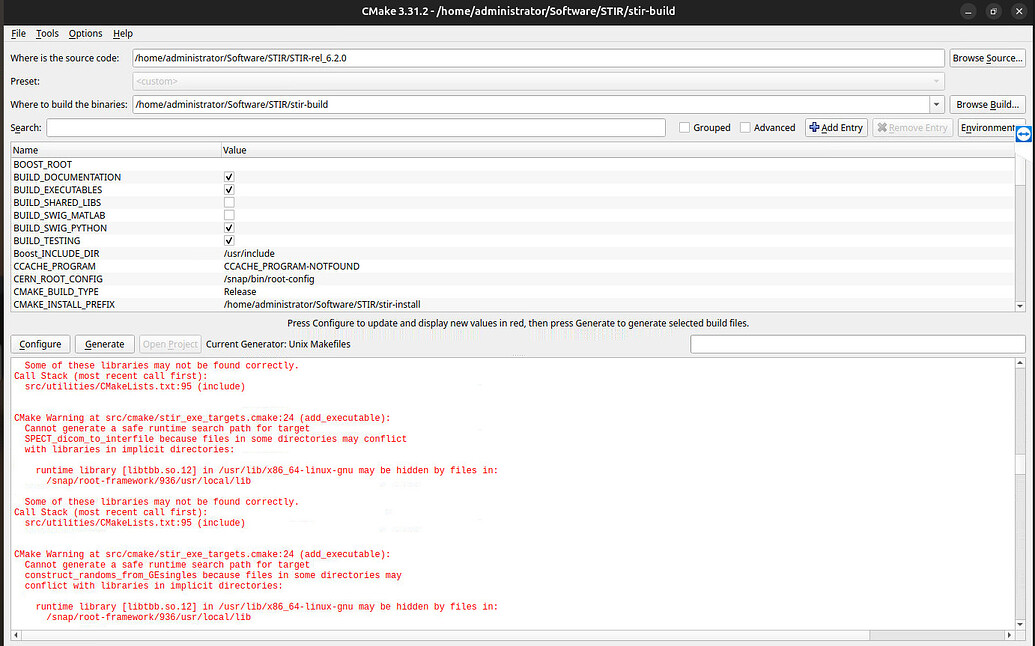The height and width of the screenshot is (646, 1035).
Task: Uncheck the BUILD_SWIG_PYTHON option
Action: click(x=228, y=227)
